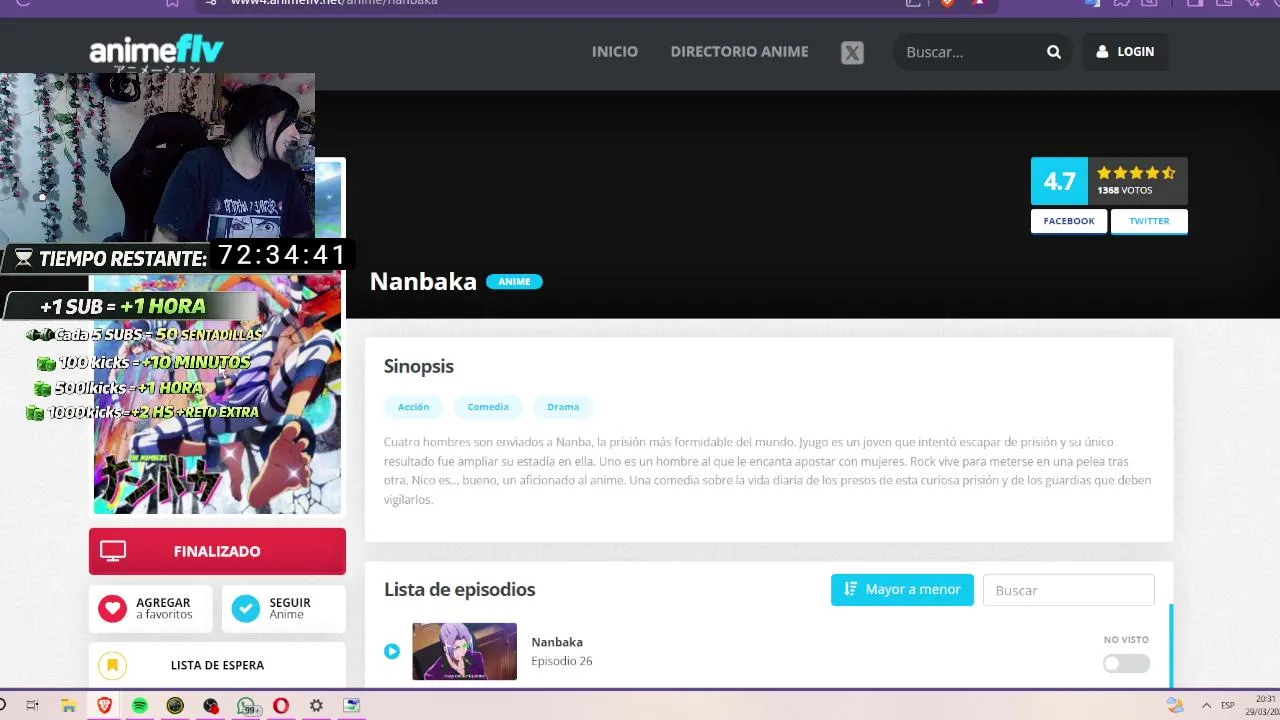The width and height of the screenshot is (1280, 720).
Task: Click the rating stars
Action: click(x=1136, y=173)
